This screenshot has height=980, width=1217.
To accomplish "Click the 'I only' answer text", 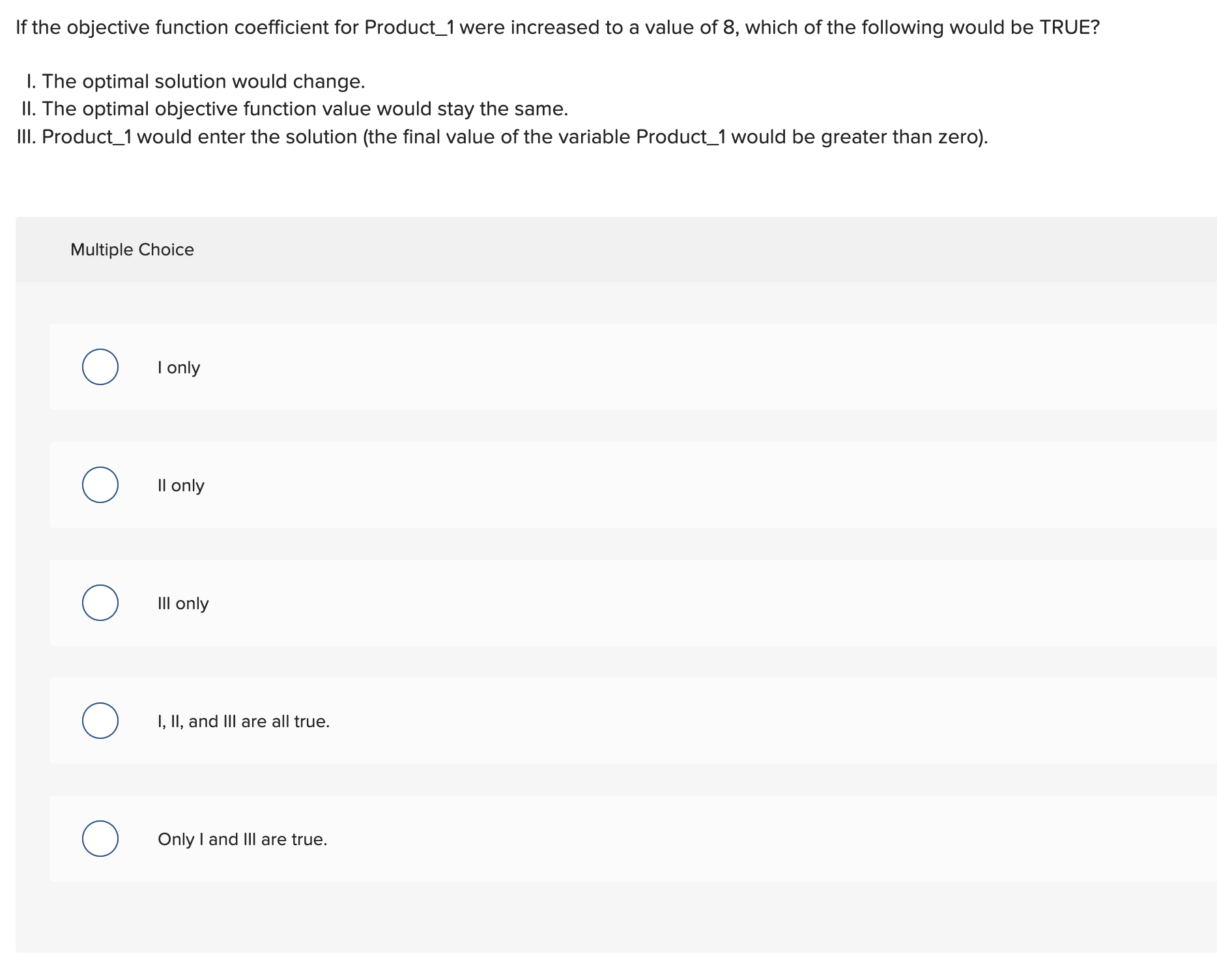I will pos(179,367).
